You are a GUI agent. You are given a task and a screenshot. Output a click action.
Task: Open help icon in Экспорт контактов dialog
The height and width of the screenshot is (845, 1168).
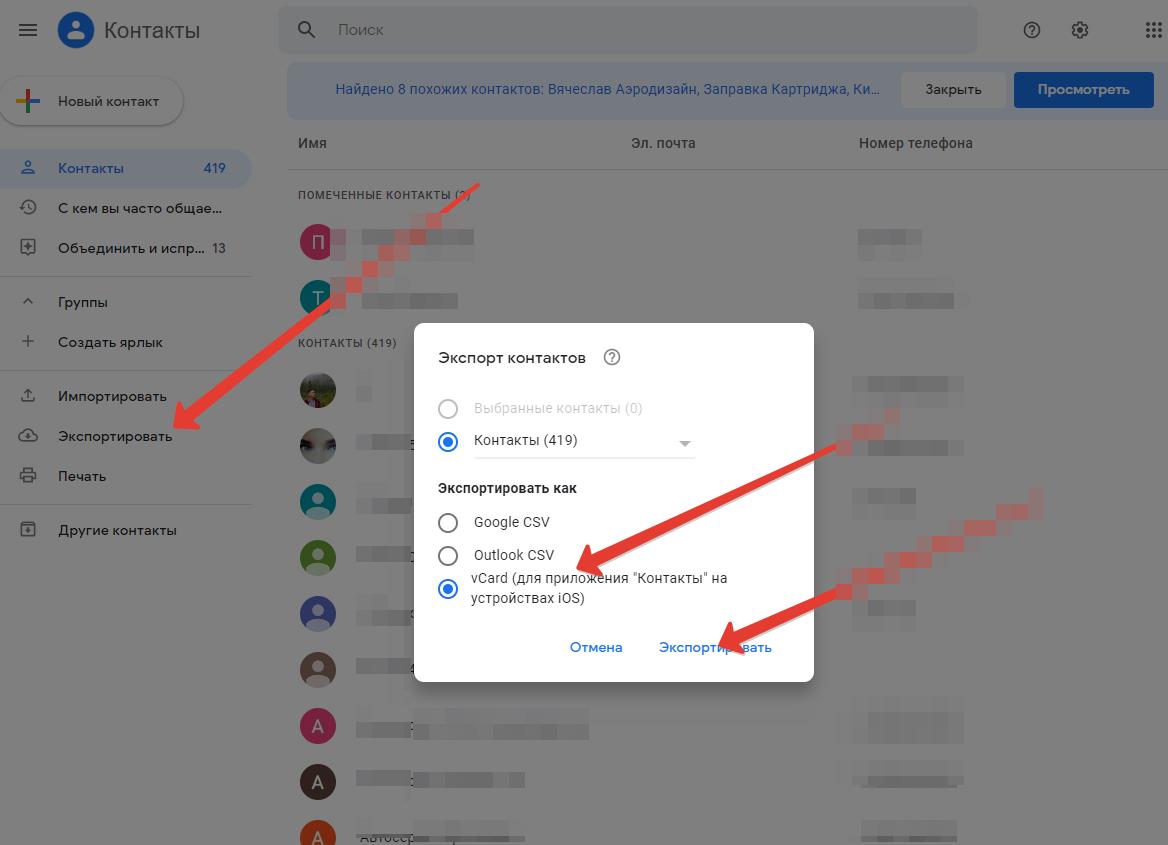click(612, 358)
